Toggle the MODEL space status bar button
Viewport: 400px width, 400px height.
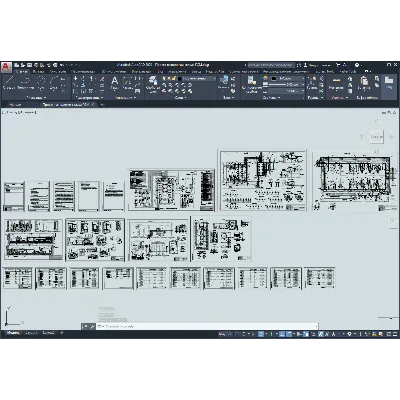[x=225, y=333]
